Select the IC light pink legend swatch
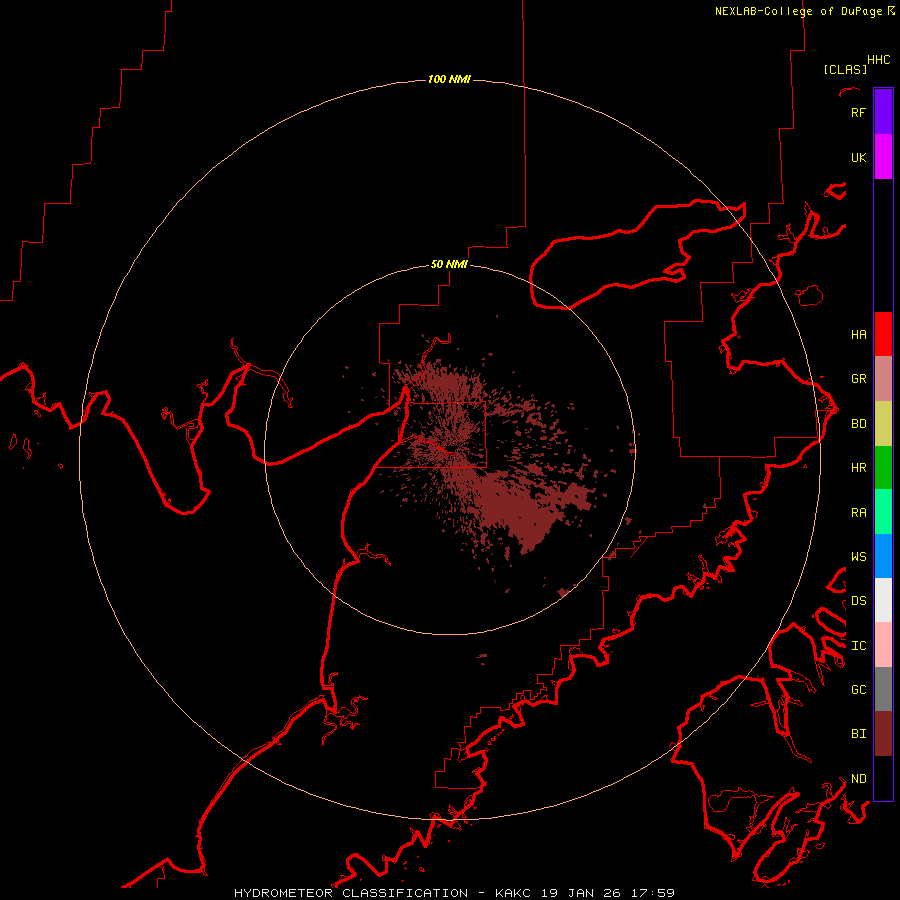Screen dimensions: 900x900 click(x=883, y=645)
